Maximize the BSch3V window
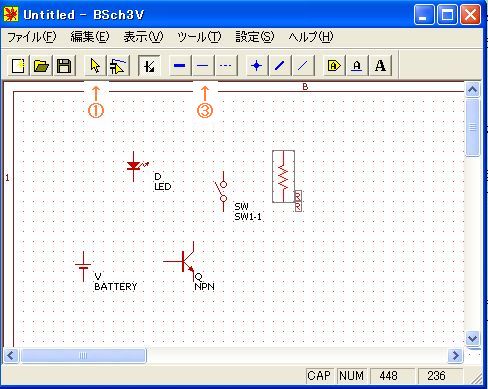Screen dimensions: 488x389 point(447,15)
